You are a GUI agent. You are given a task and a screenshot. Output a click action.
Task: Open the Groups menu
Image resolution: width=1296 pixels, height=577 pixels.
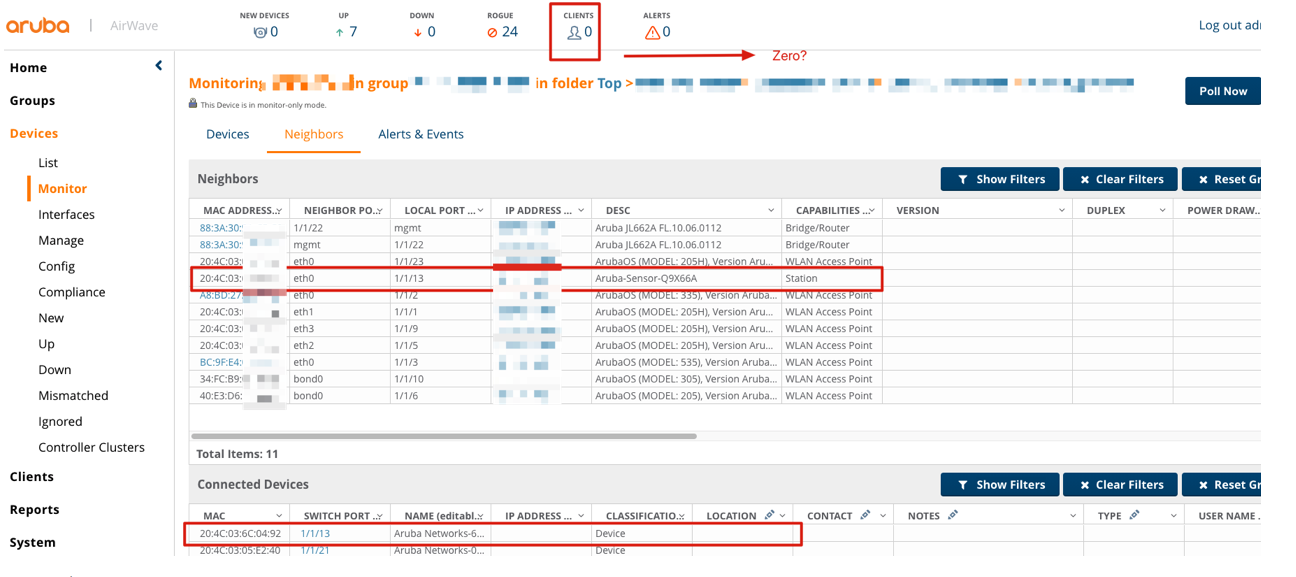tap(32, 100)
